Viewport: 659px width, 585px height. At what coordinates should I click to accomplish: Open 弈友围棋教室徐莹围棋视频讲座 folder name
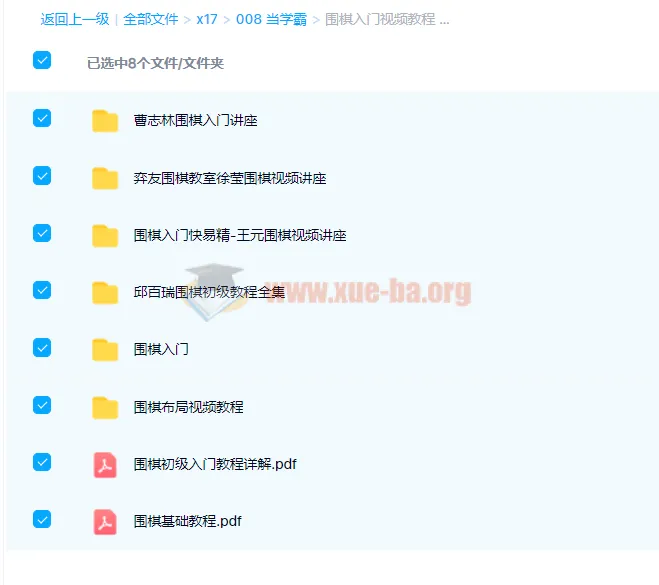point(230,178)
